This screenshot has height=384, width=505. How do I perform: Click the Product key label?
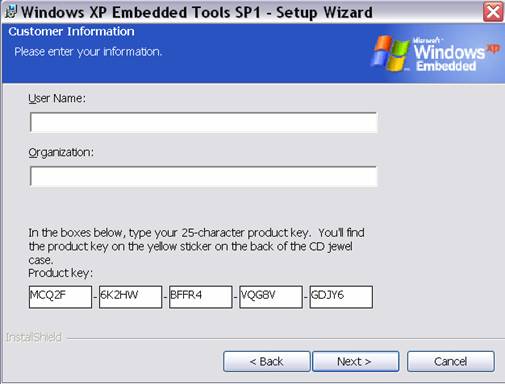click(x=60, y=273)
